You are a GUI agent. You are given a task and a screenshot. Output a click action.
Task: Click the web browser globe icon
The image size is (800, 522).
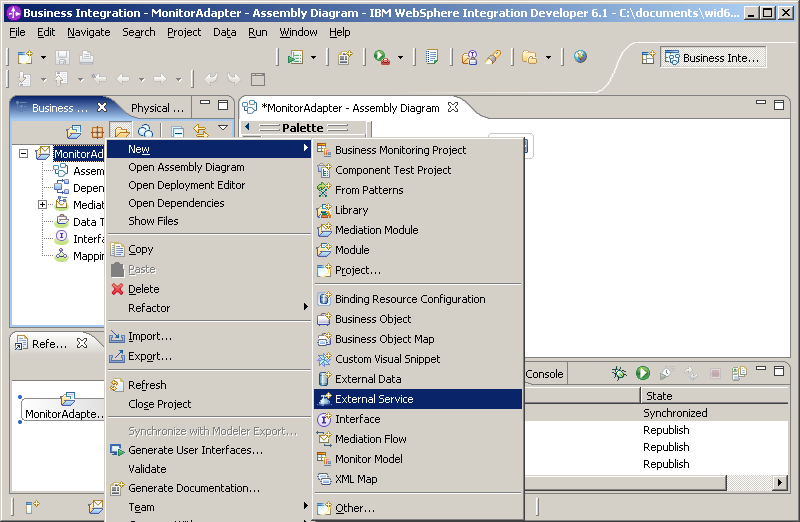point(580,56)
